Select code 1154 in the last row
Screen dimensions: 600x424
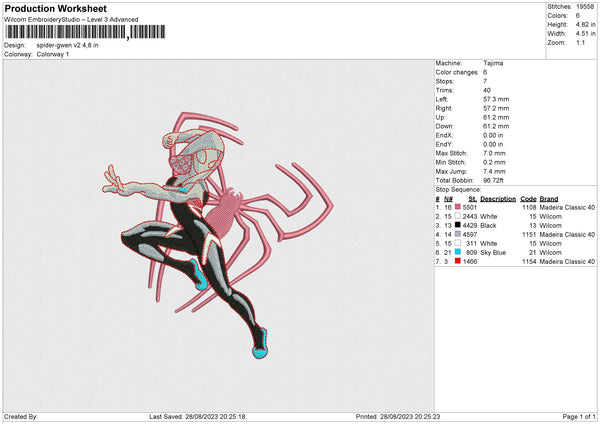point(529,262)
